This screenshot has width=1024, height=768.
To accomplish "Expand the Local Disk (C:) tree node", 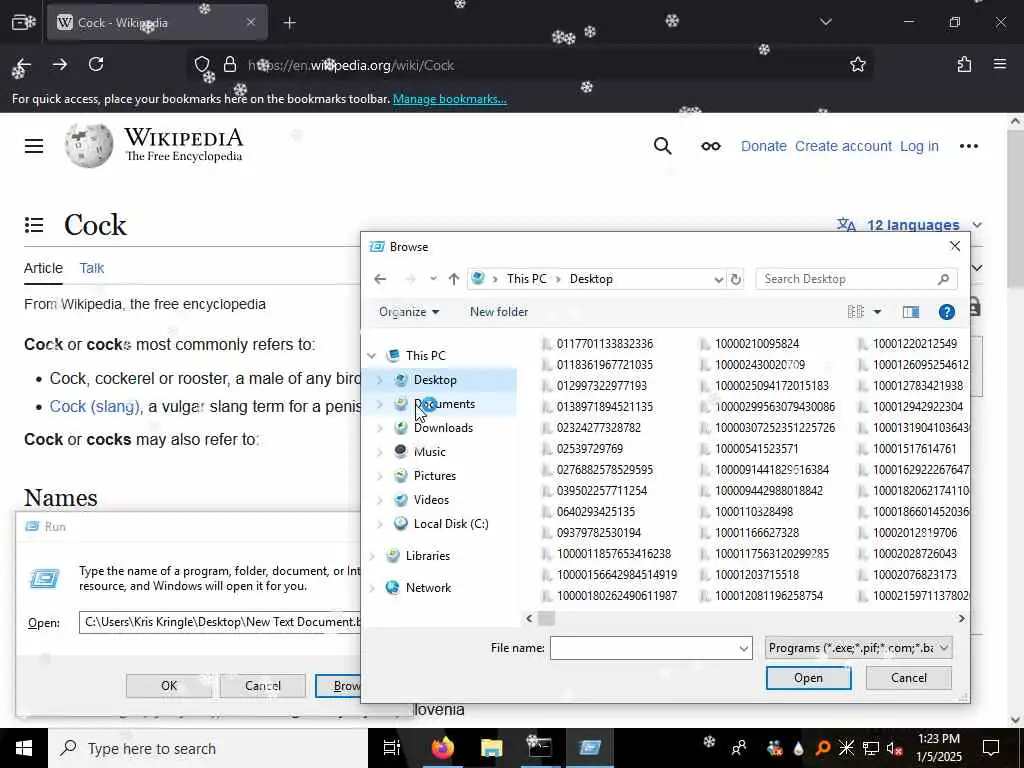I will point(380,524).
